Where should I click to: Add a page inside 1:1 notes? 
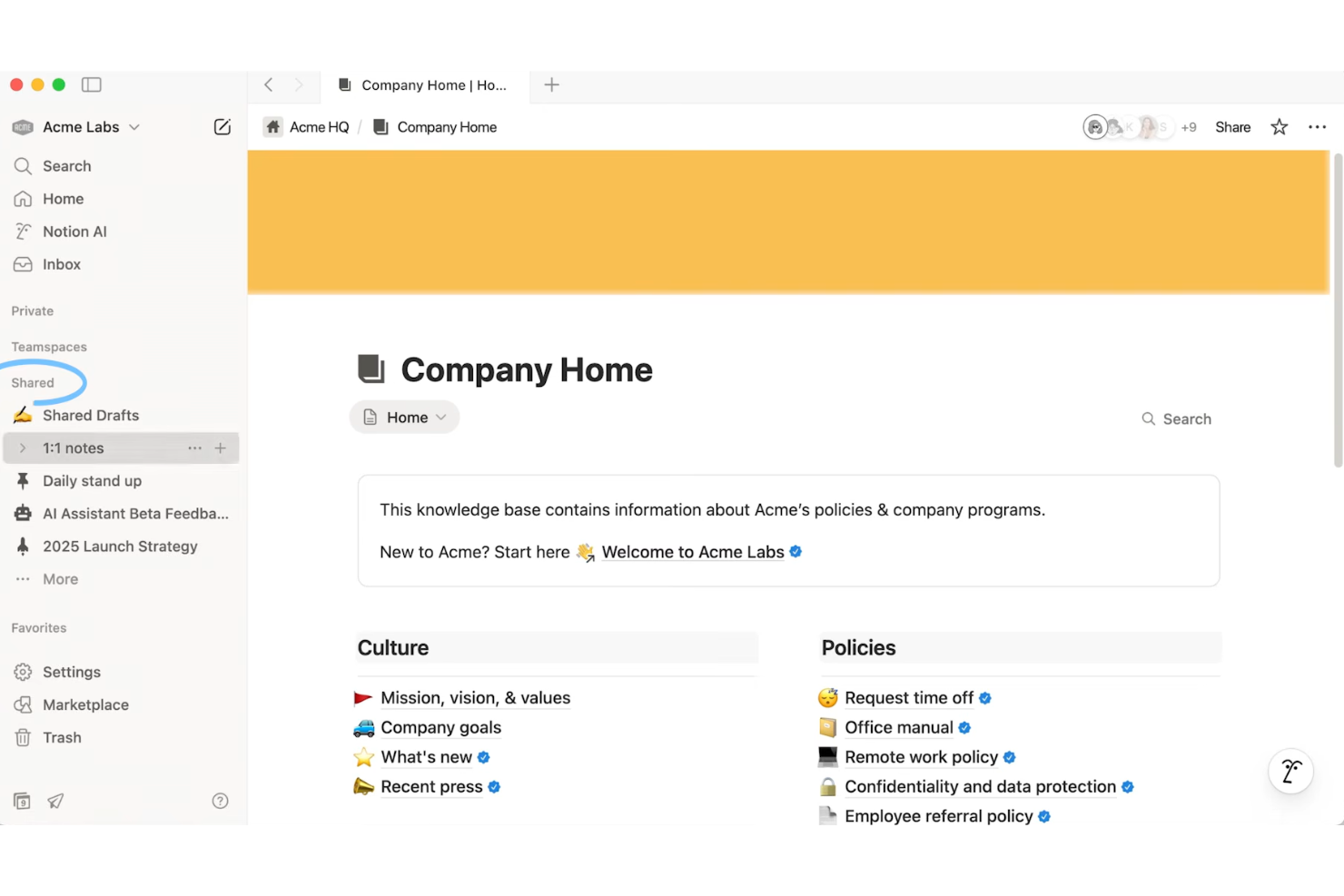(x=220, y=448)
